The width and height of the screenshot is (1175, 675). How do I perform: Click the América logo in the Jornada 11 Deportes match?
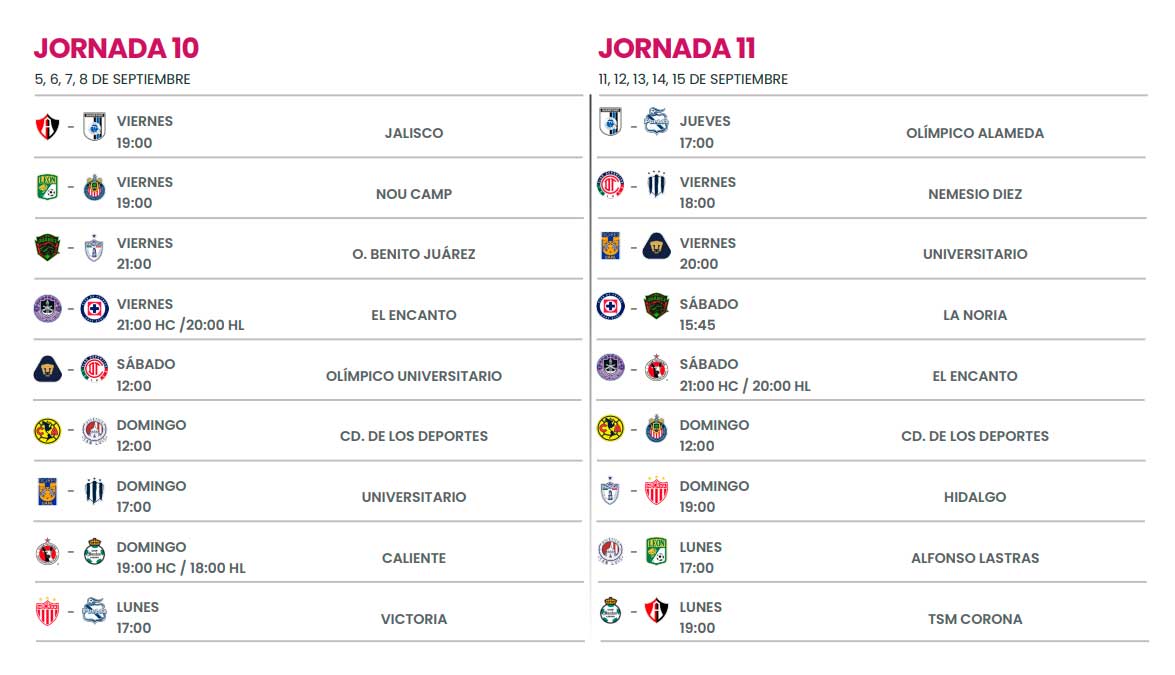[610, 428]
